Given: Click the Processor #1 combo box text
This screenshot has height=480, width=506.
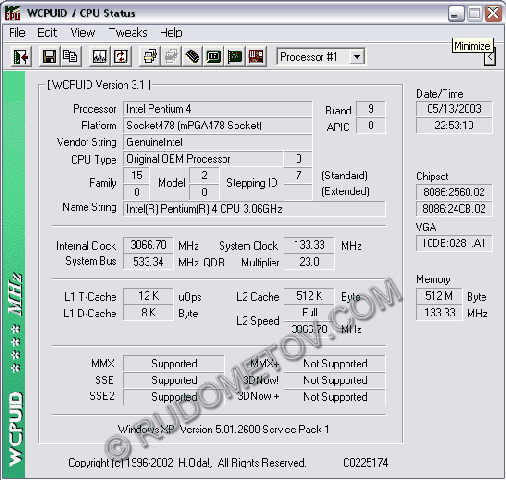Looking at the screenshot, I should (308, 57).
